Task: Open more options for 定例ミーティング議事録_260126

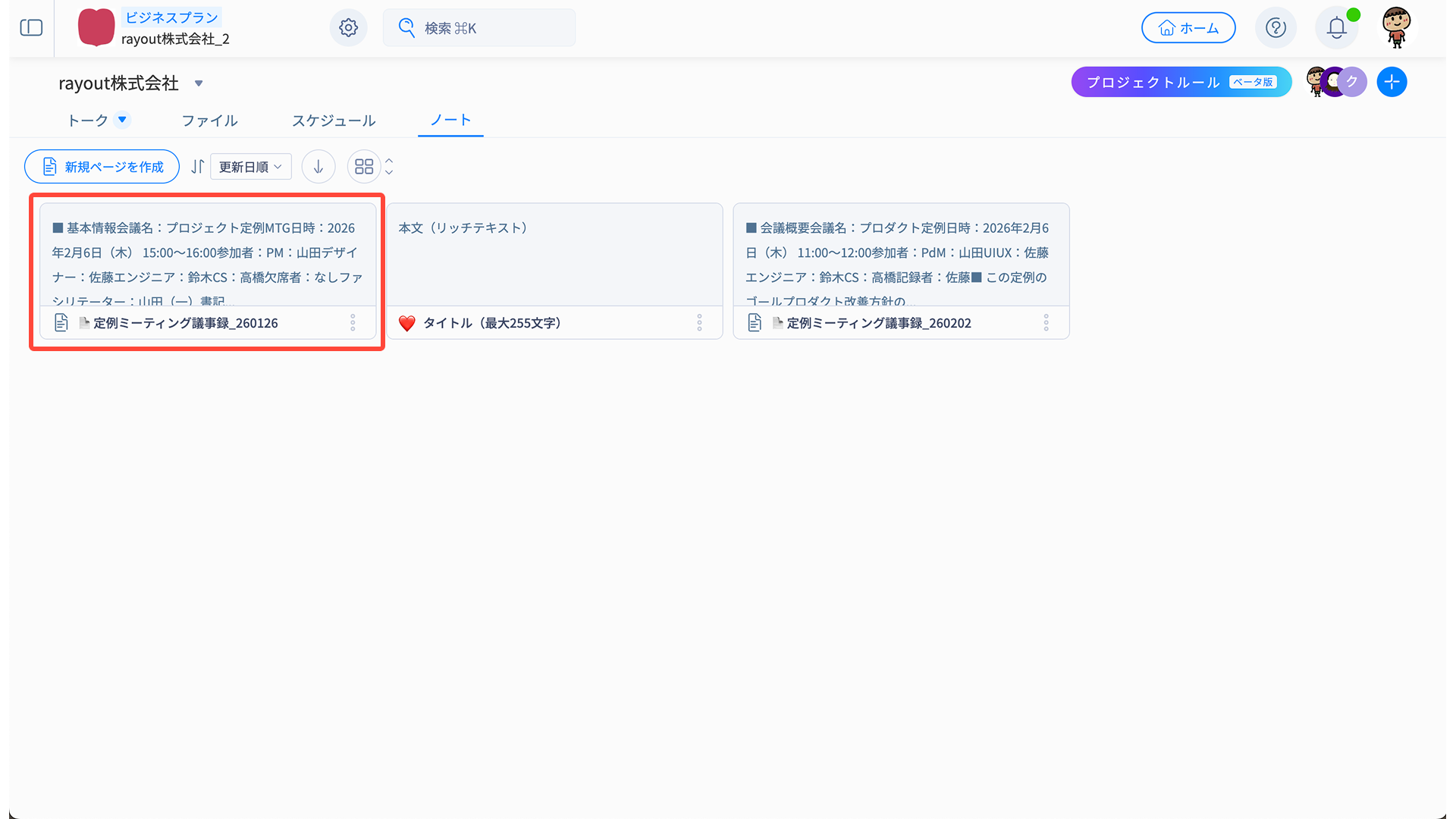Action: click(x=353, y=323)
